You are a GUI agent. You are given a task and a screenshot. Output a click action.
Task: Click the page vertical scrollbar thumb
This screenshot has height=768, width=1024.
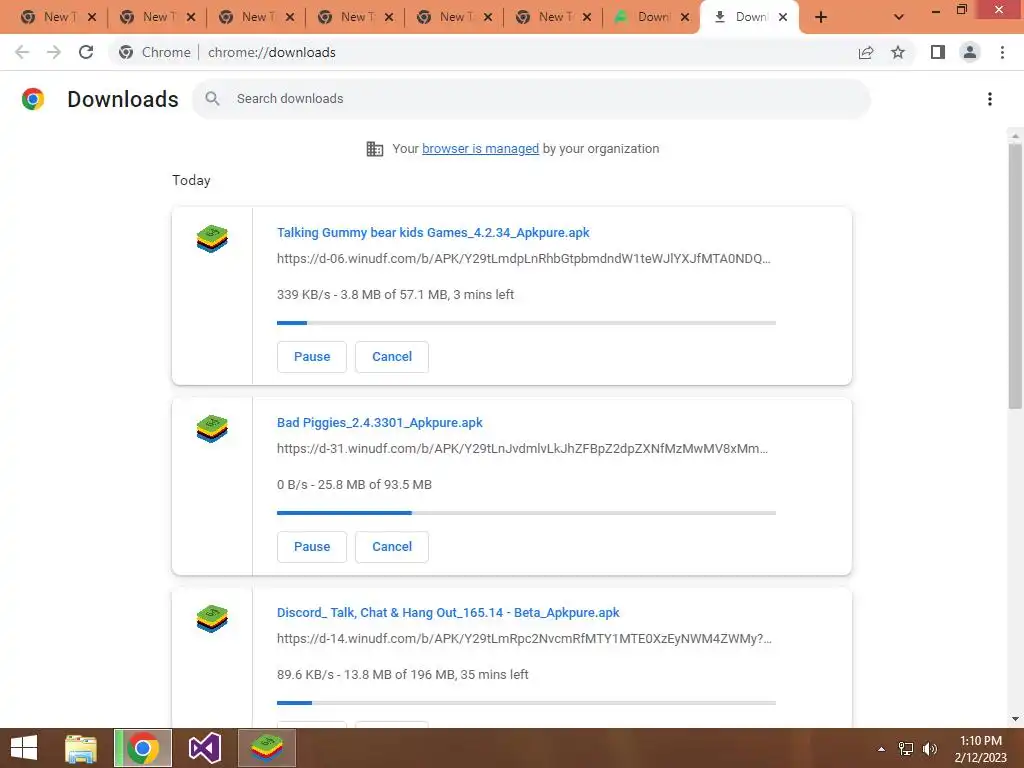coord(1015,276)
